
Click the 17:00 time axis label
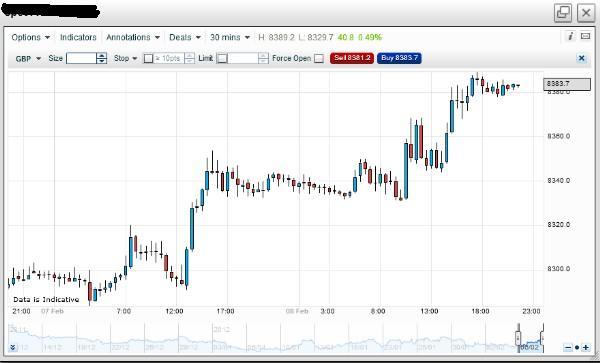225,311
